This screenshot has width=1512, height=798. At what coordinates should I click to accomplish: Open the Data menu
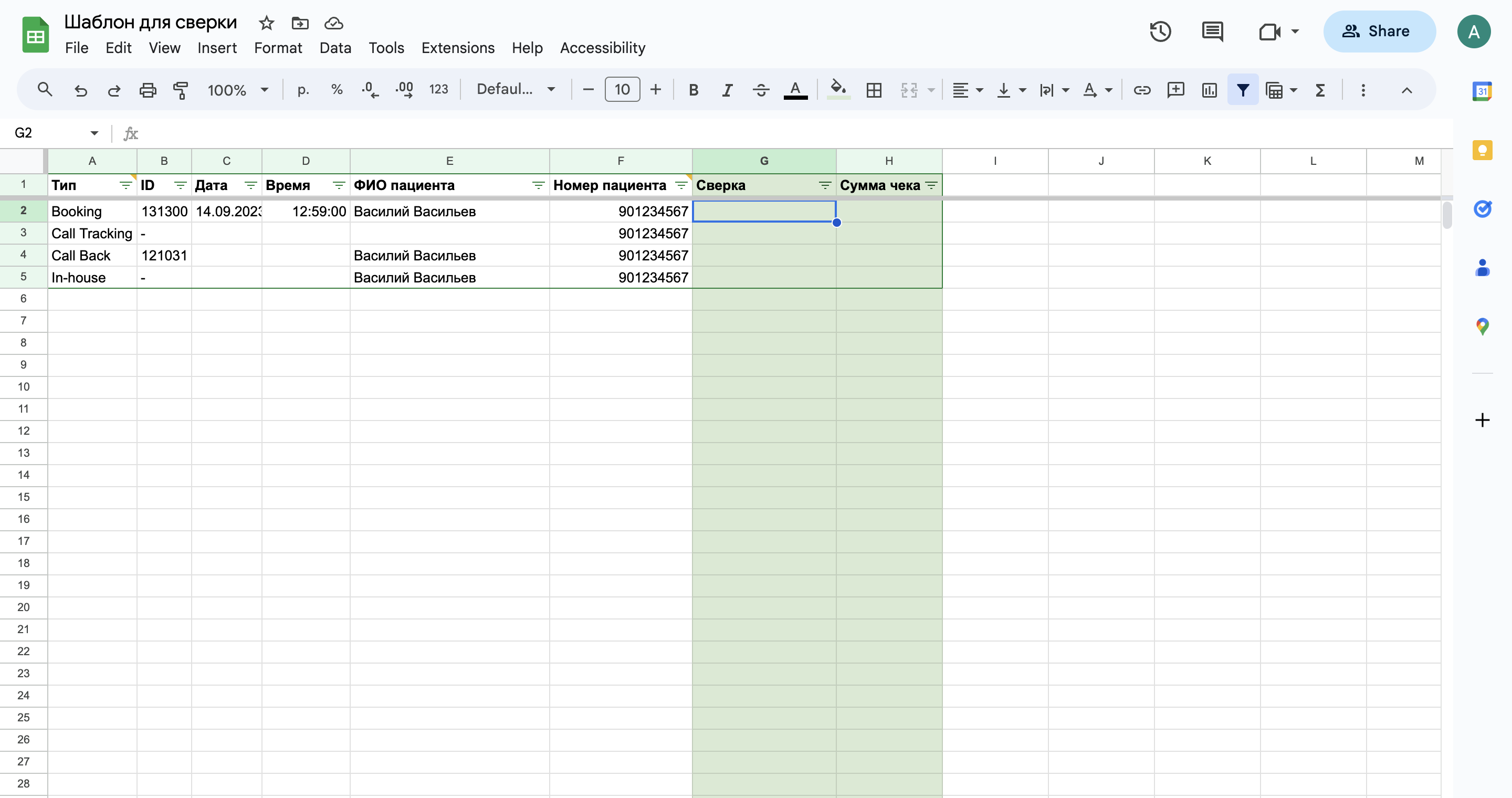click(x=335, y=48)
